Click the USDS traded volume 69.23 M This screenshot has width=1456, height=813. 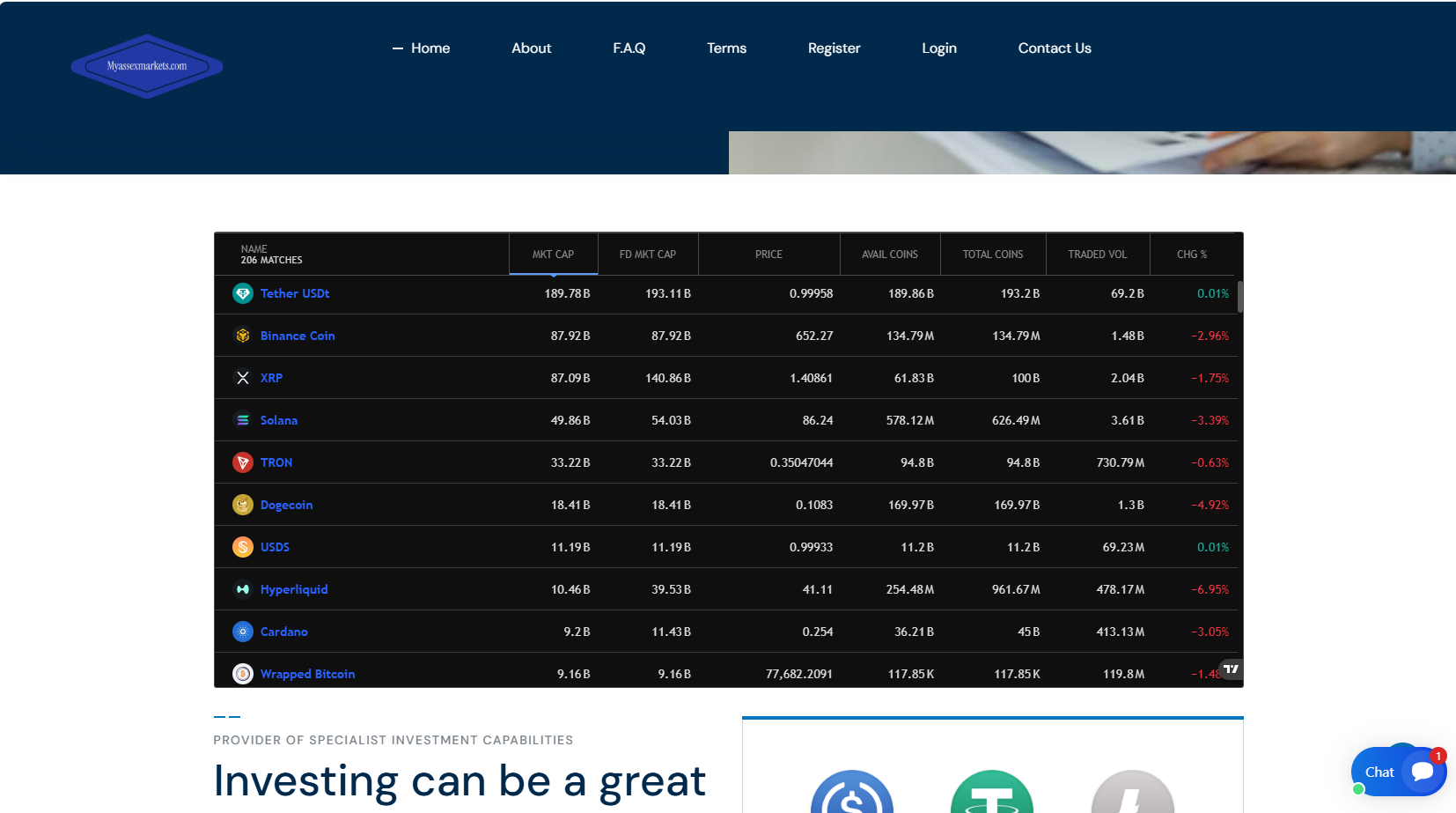[1124, 547]
